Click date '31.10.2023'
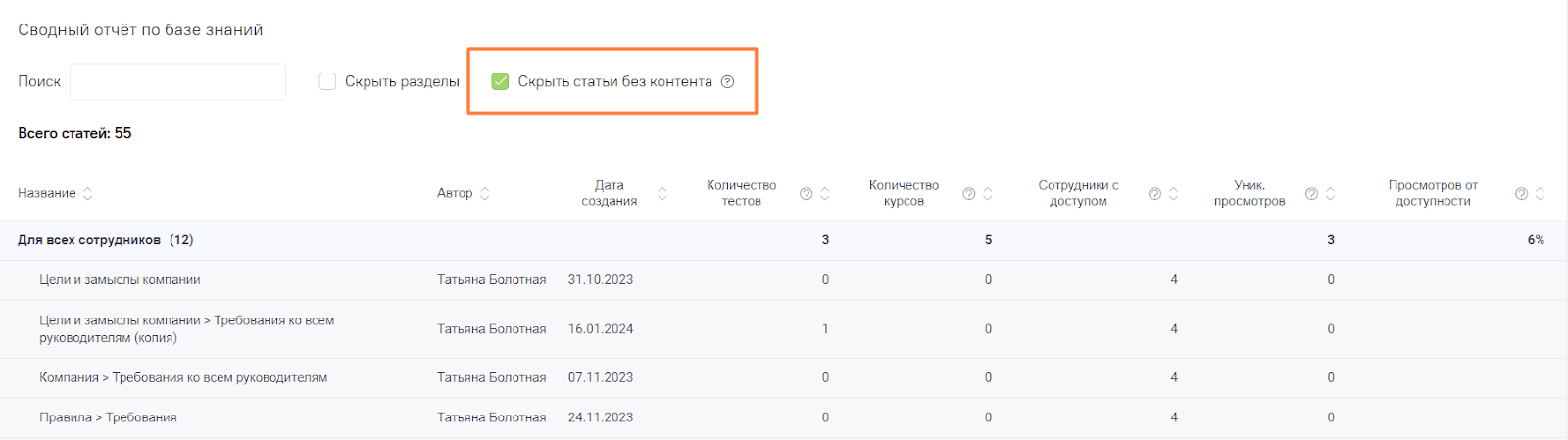Image resolution: width=1568 pixels, height=440 pixels. point(601,280)
